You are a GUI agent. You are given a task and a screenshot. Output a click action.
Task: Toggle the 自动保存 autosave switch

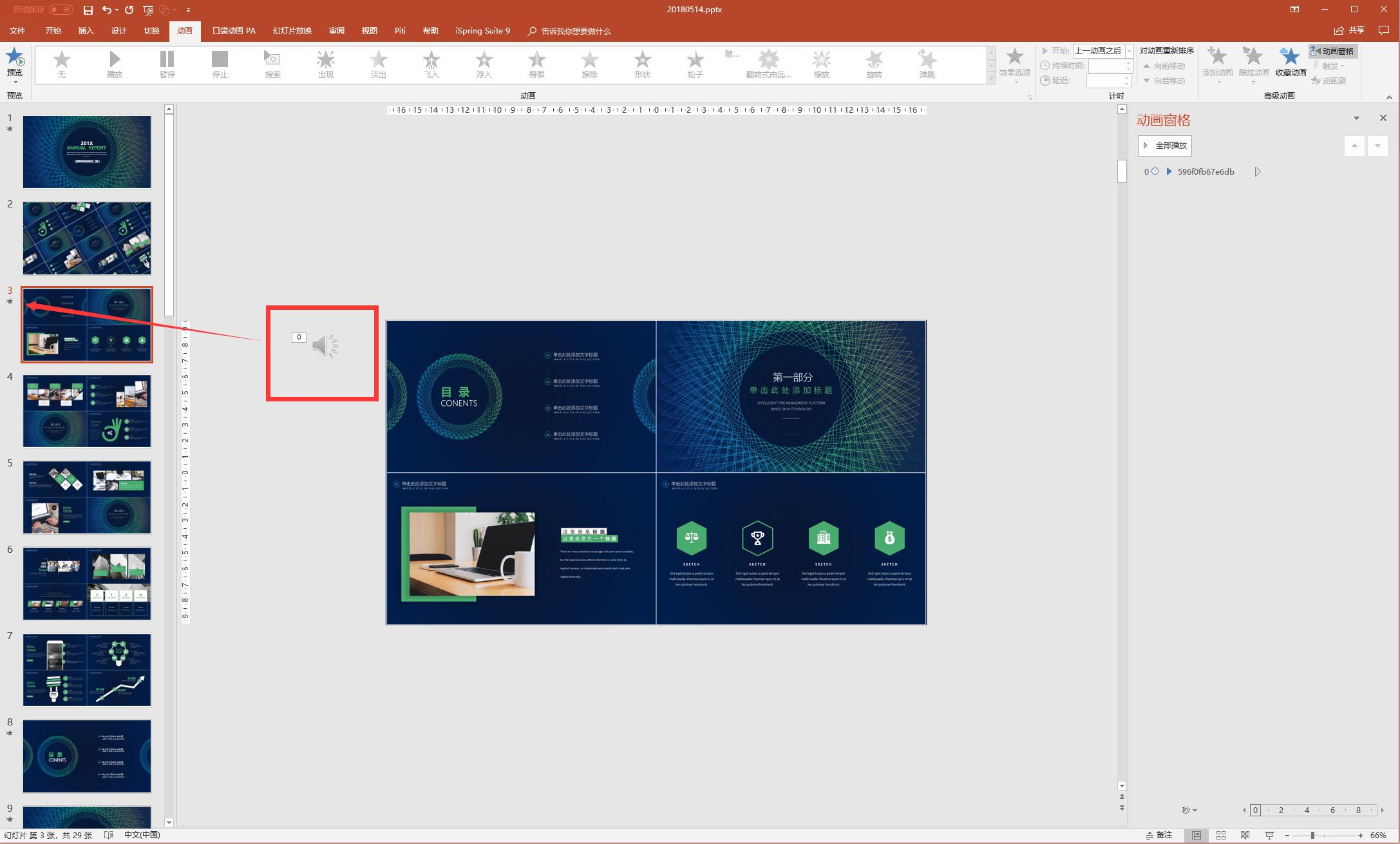61,10
